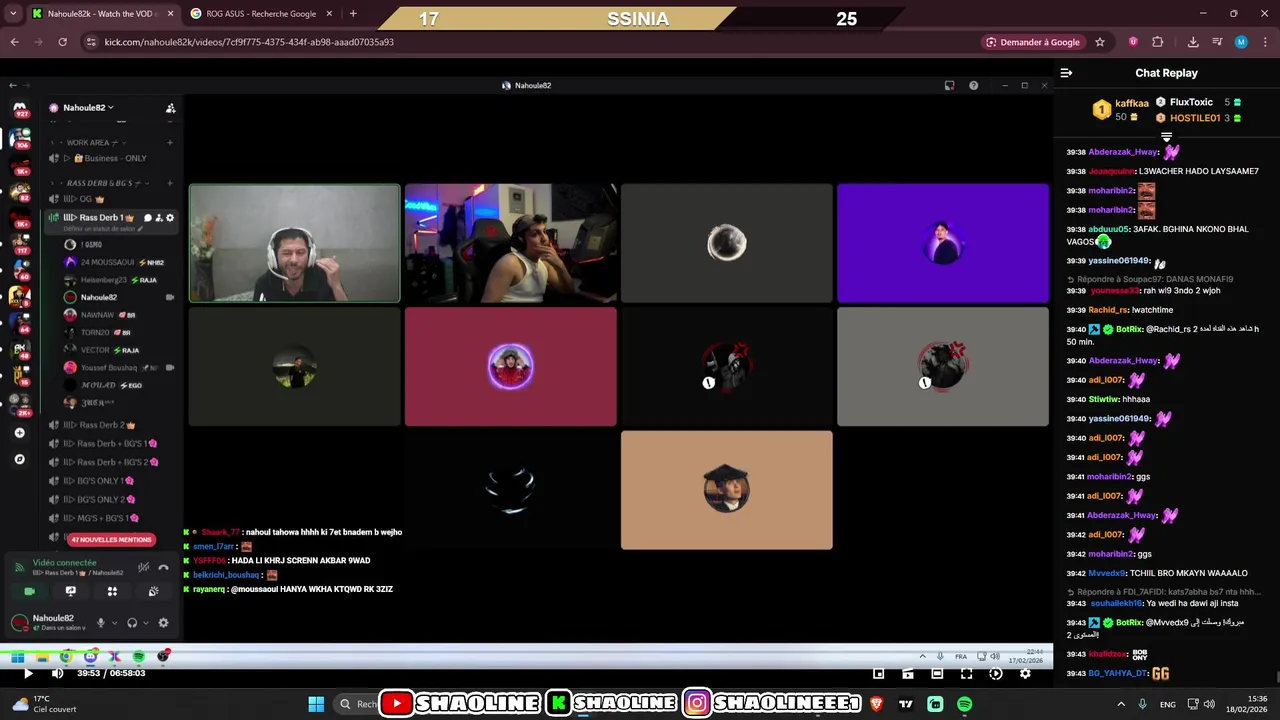Screen dimensions: 1280x720
Task: Collapse the Chat Replay panel
Action: pos(1066,73)
